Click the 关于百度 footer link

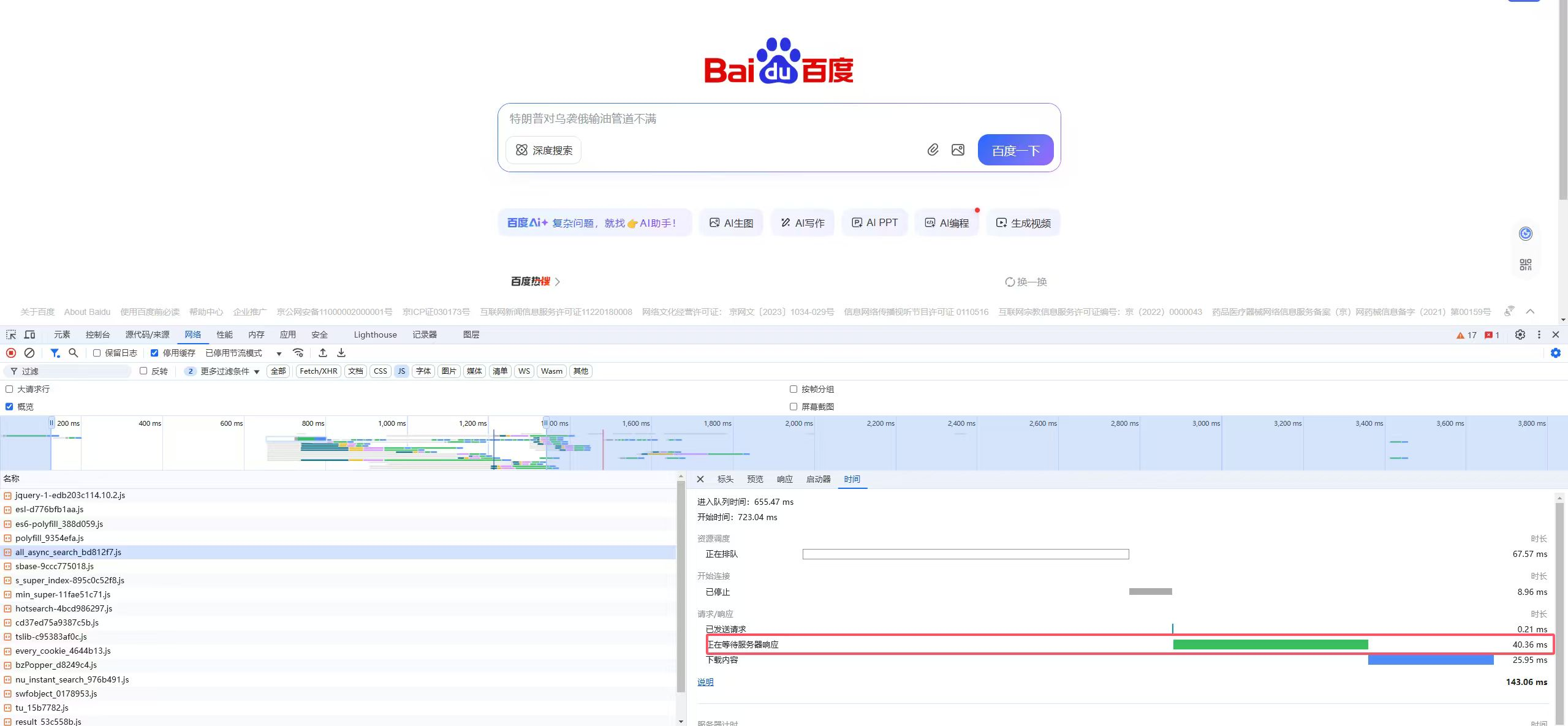pos(37,312)
